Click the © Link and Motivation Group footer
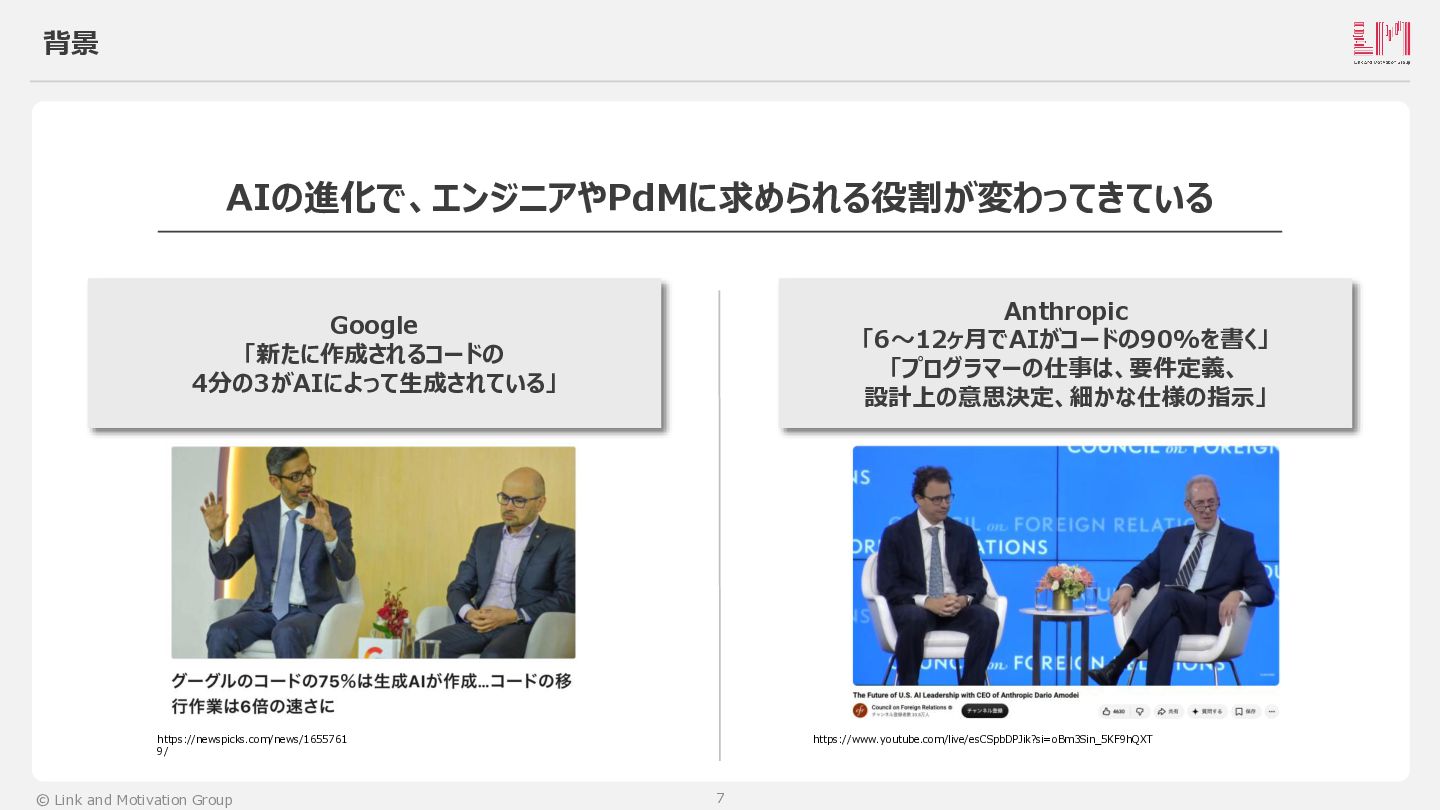This screenshot has width=1440, height=810. point(134,800)
